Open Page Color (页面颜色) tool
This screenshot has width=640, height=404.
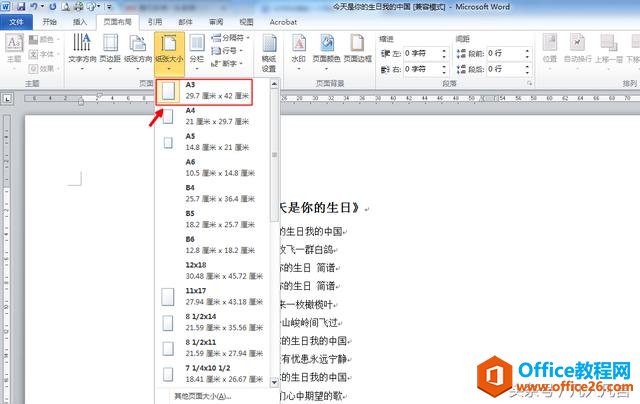[x=326, y=52]
